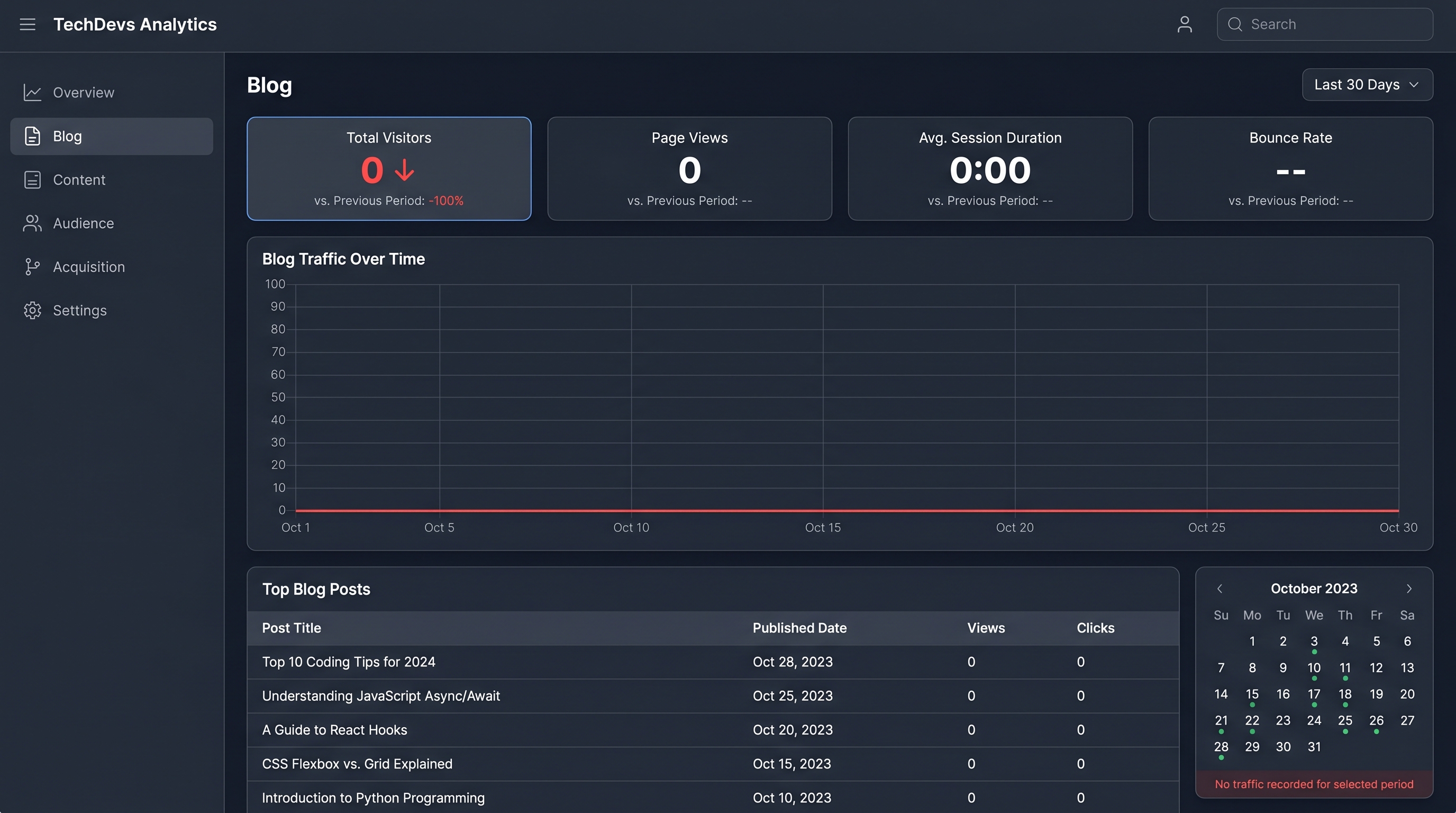The height and width of the screenshot is (813, 1456).
Task: Select October 15 in the calendar
Action: click(x=1252, y=694)
